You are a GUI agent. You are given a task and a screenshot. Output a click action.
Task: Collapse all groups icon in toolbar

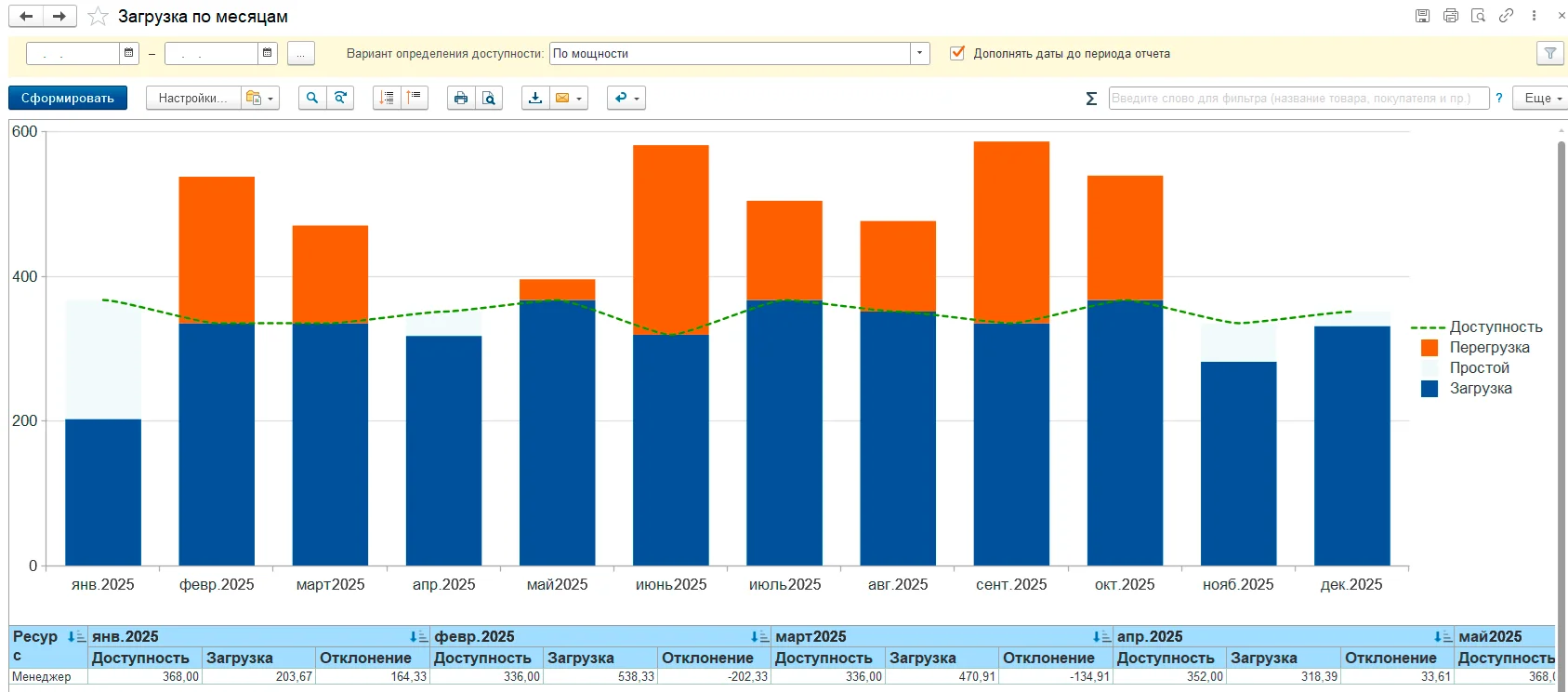click(415, 98)
